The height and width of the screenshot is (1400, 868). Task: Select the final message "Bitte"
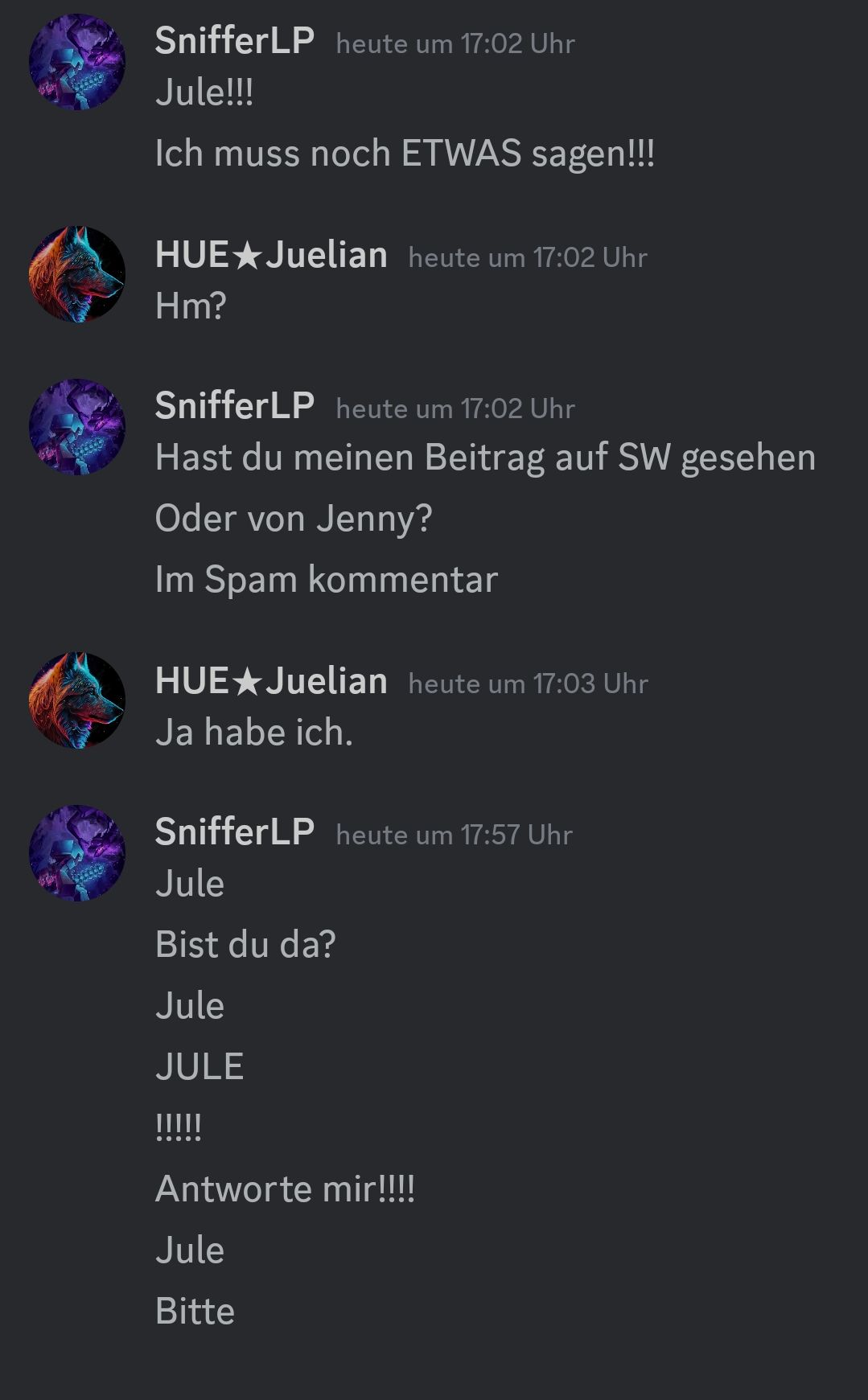[x=195, y=1312]
